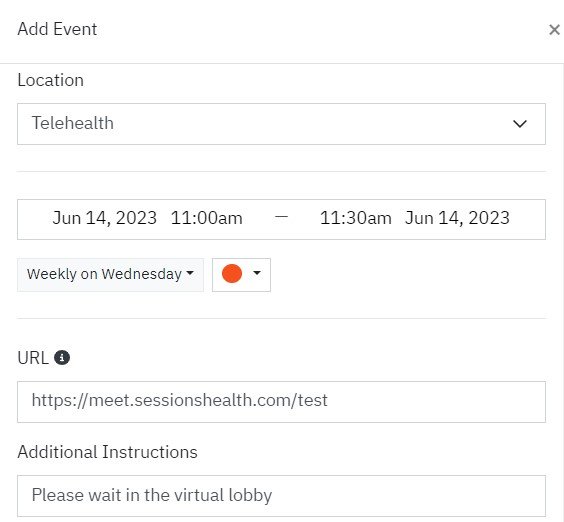This screenshot has height=522, width=564.
Task: Click the URL info icon
Action: (62, 358)
